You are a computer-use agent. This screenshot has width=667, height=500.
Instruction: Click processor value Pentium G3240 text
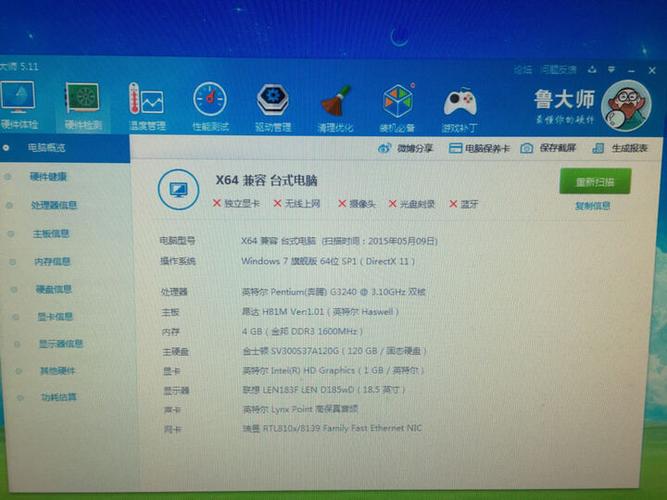point(334,292)
